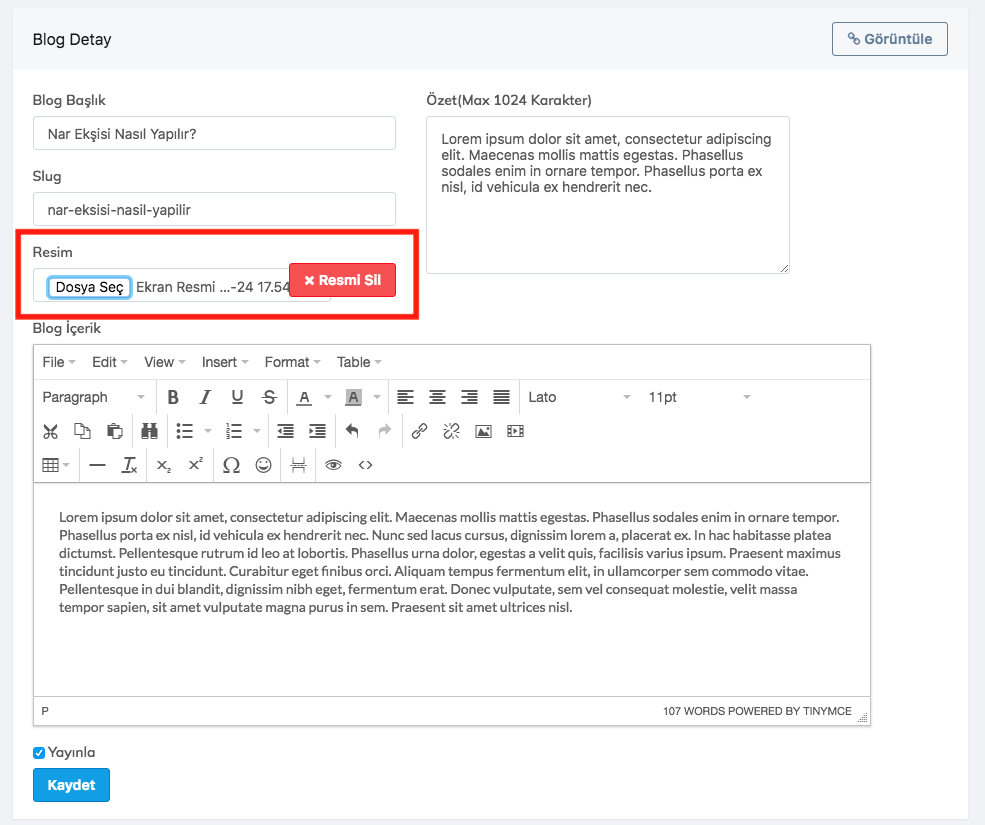Image resolution: width=985 pixels, height=825 pixels.
Task: Open the 11pt font size dropdown
Action: click(699, 397)
